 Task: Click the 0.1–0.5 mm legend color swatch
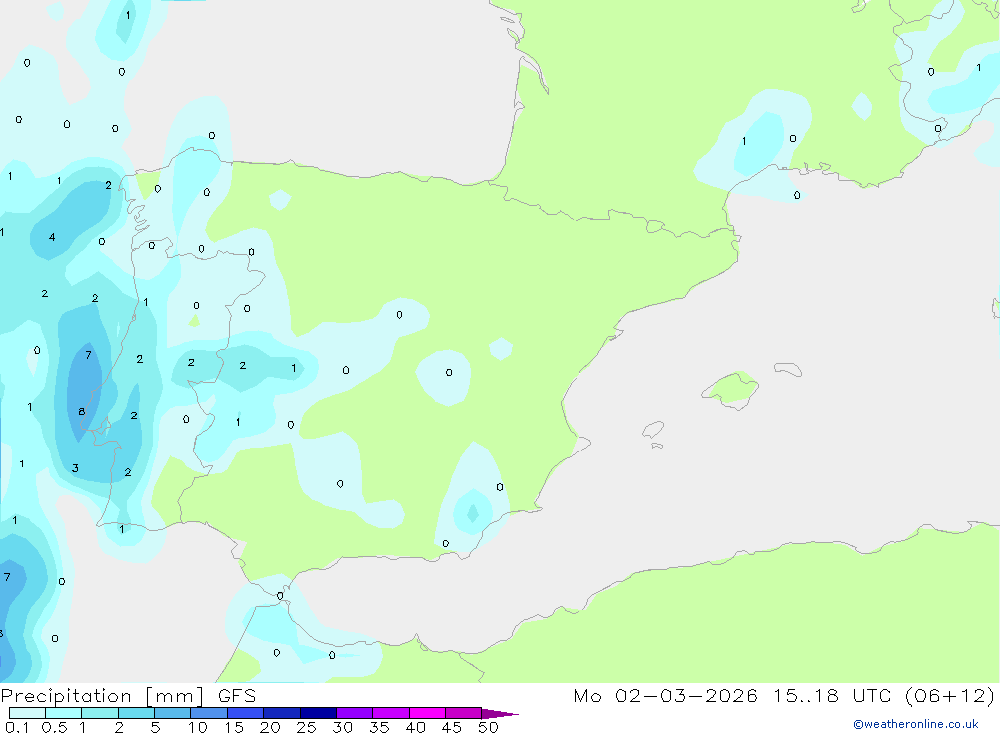[x=27, y=713]
